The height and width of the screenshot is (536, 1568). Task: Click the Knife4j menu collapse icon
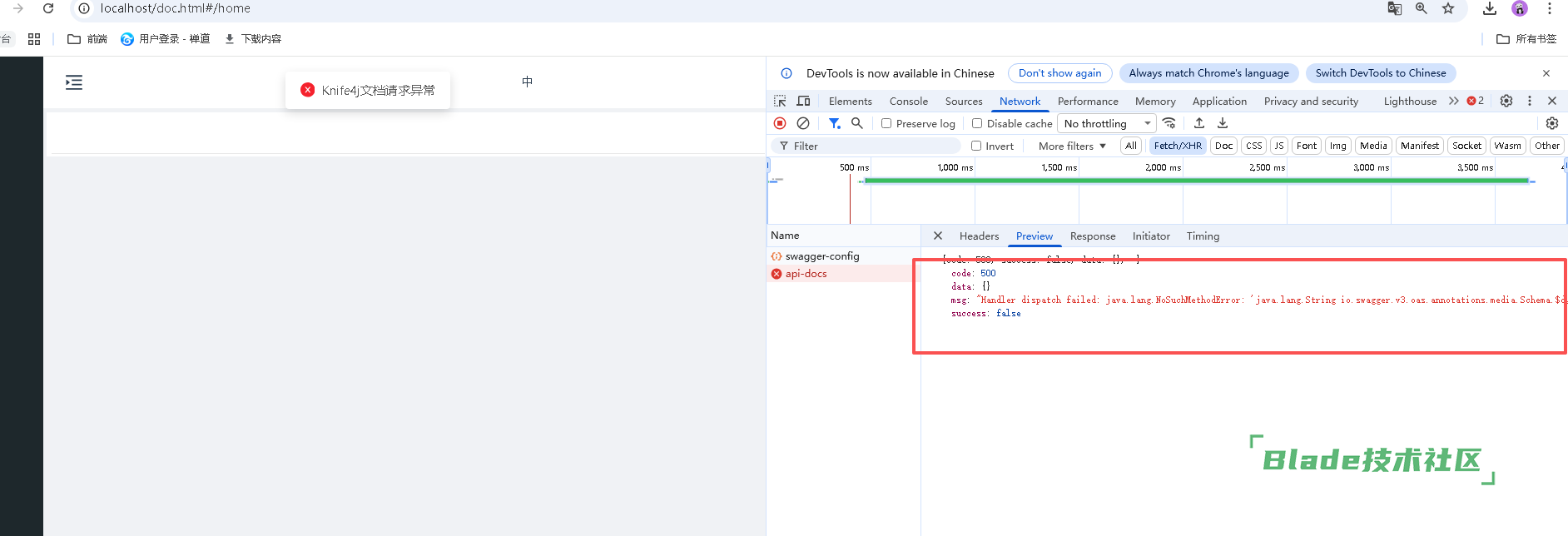coord(74,82)
